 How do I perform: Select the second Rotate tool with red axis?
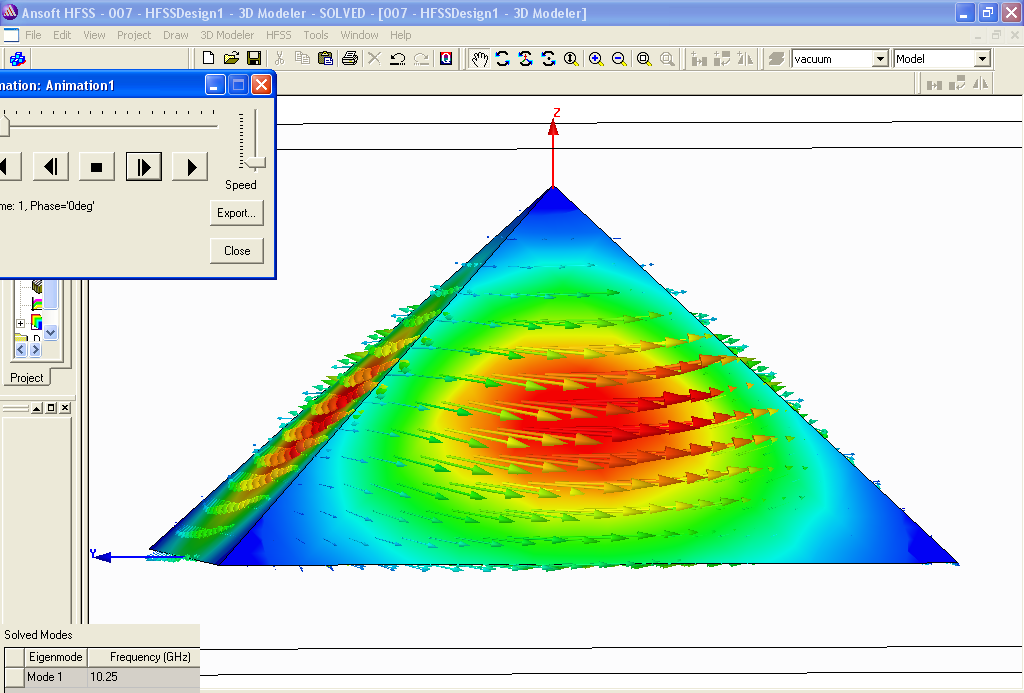tap(526, 59)
